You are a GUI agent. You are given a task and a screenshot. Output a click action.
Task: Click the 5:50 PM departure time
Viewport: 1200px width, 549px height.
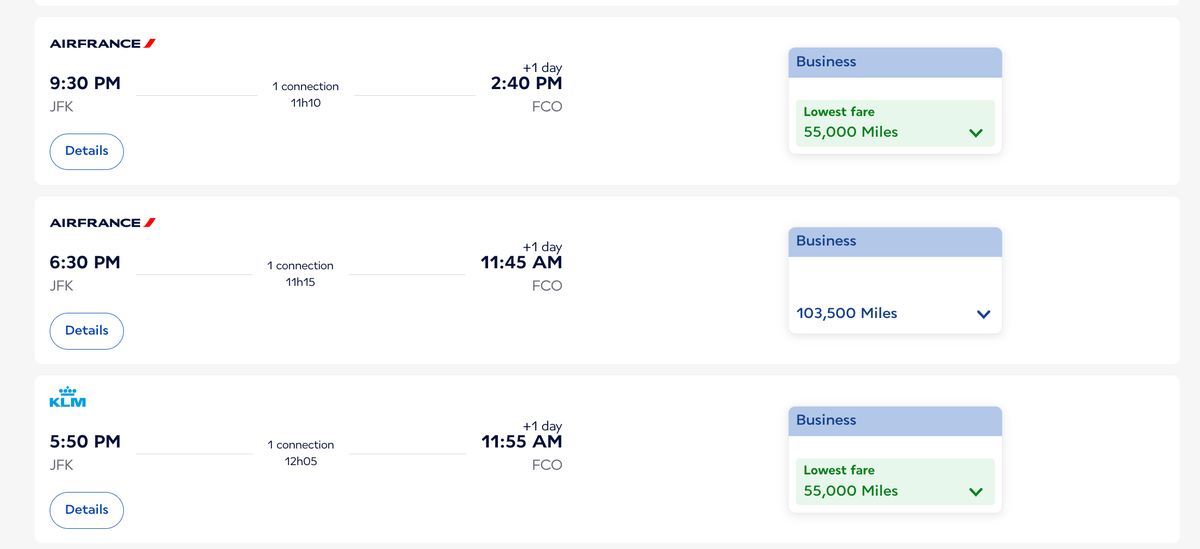pos(85,441)
